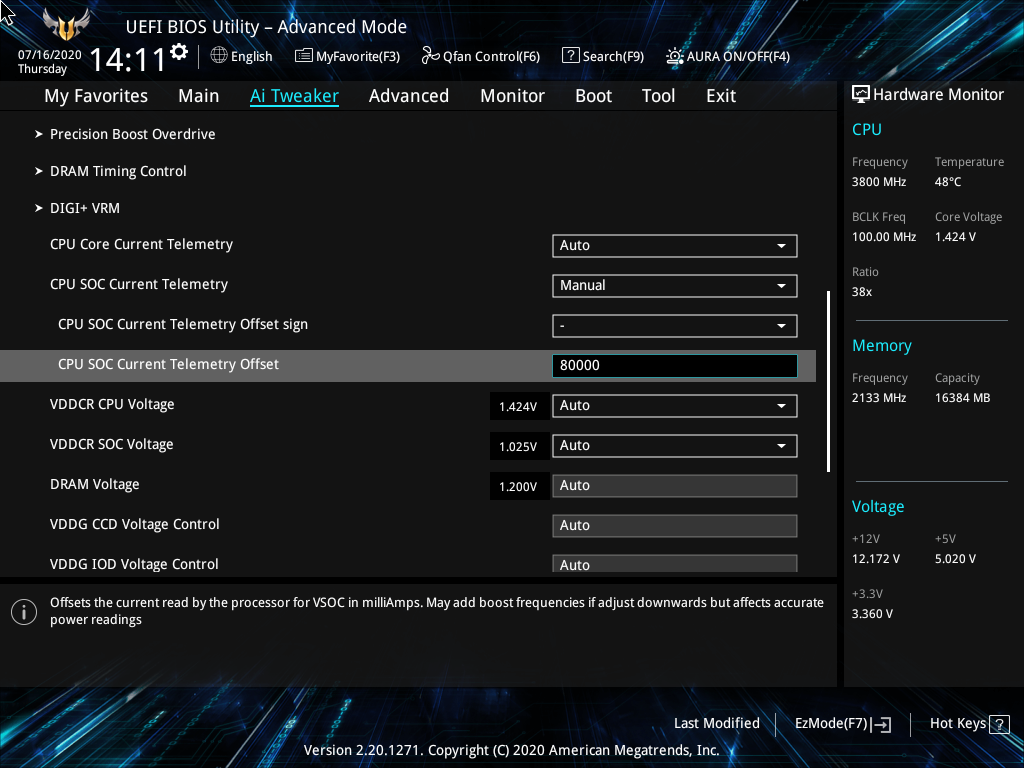Click the Hot Keys question mark icon

(x=999, y=724)
